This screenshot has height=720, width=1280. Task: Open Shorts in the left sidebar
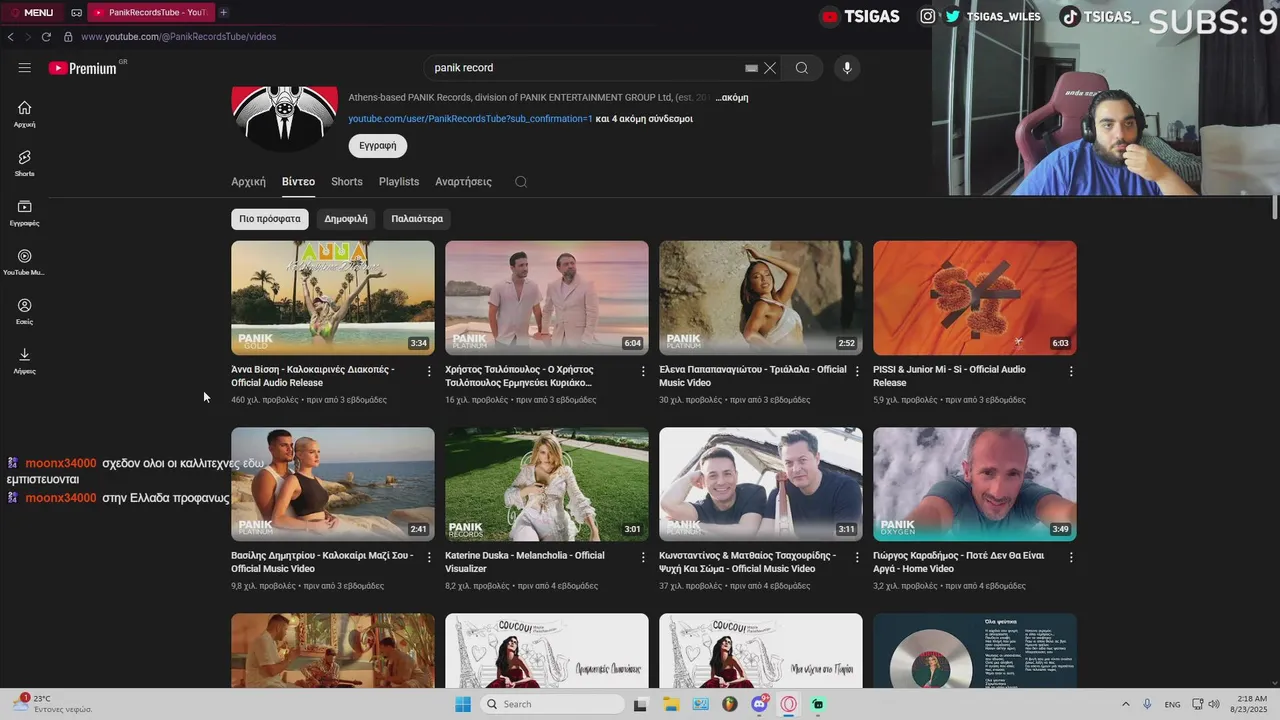[24, 164]
